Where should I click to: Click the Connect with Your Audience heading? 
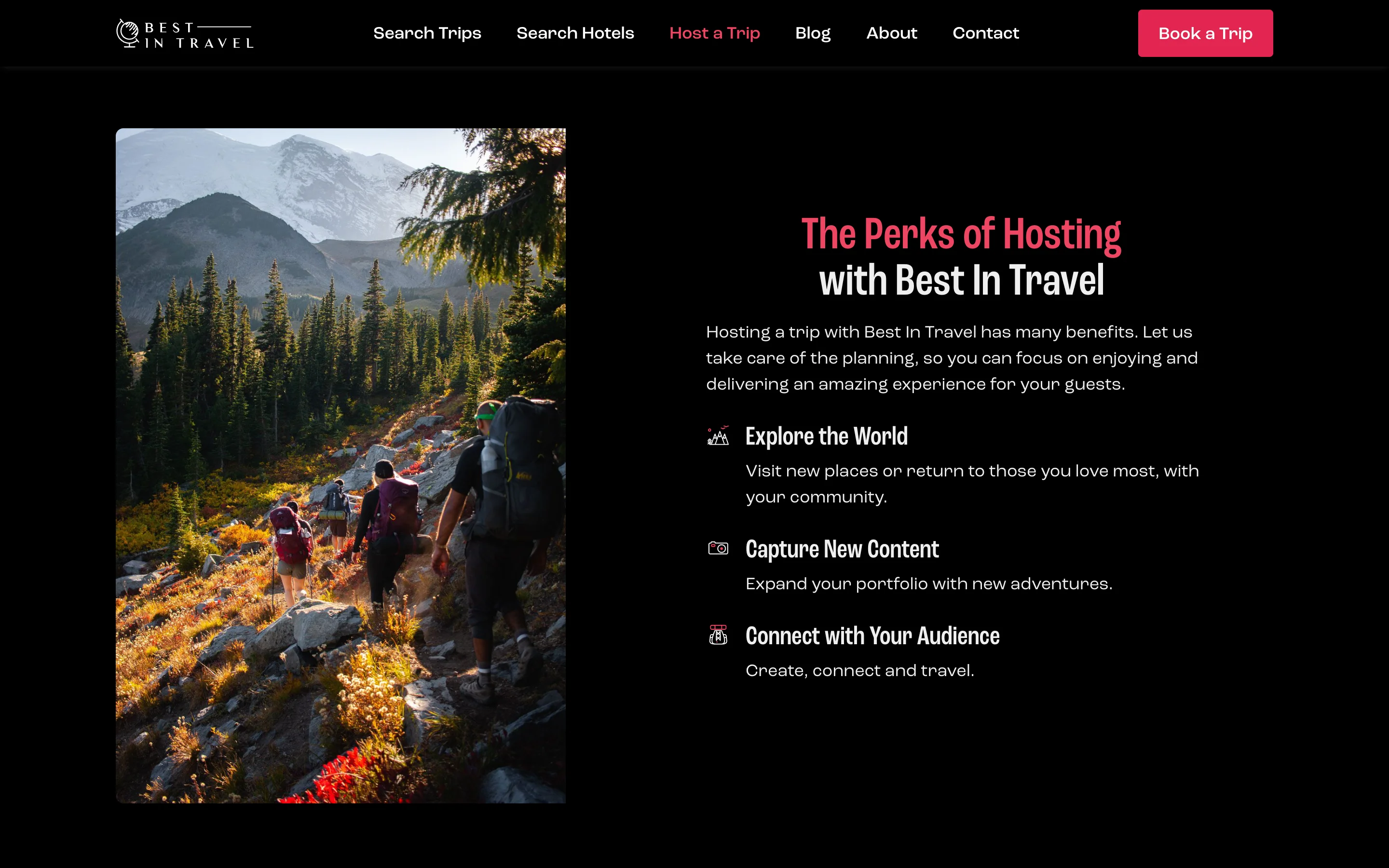872,636
